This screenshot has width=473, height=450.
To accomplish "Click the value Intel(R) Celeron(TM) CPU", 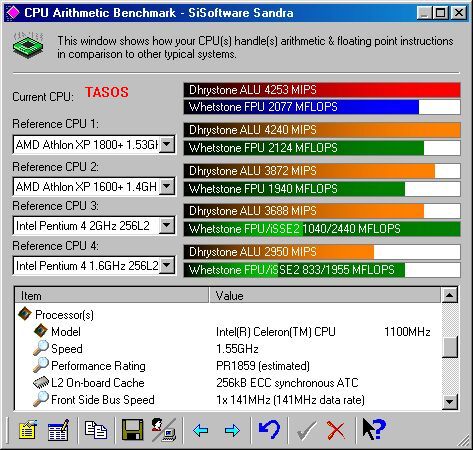I will click(276, 332).
